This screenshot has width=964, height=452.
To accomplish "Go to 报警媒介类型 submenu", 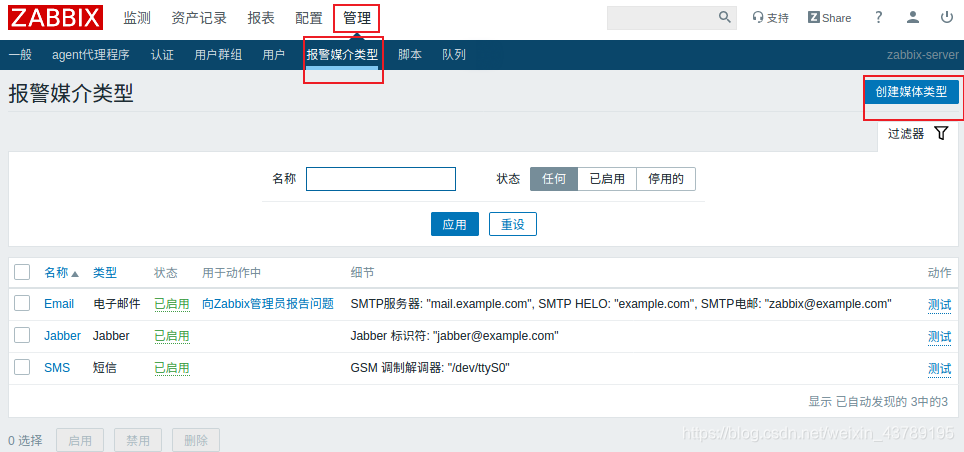I will click(342, 55).
